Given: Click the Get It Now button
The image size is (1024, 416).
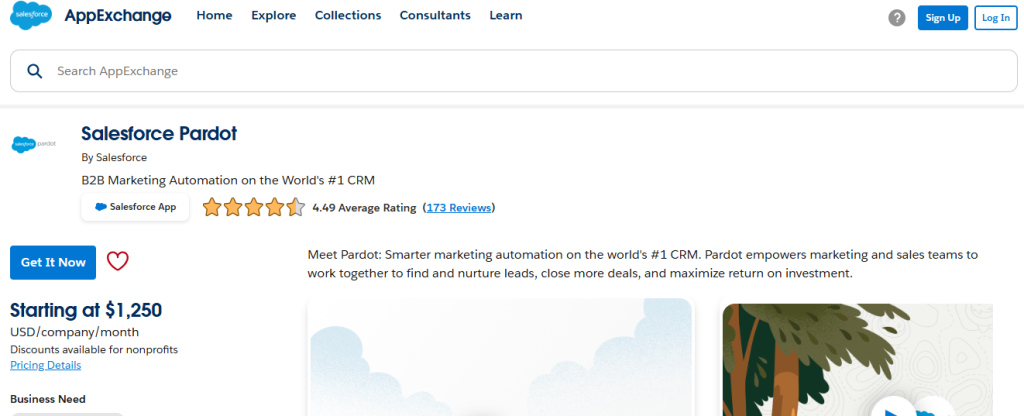Looking at the screenshot, I should click(53, 263).
